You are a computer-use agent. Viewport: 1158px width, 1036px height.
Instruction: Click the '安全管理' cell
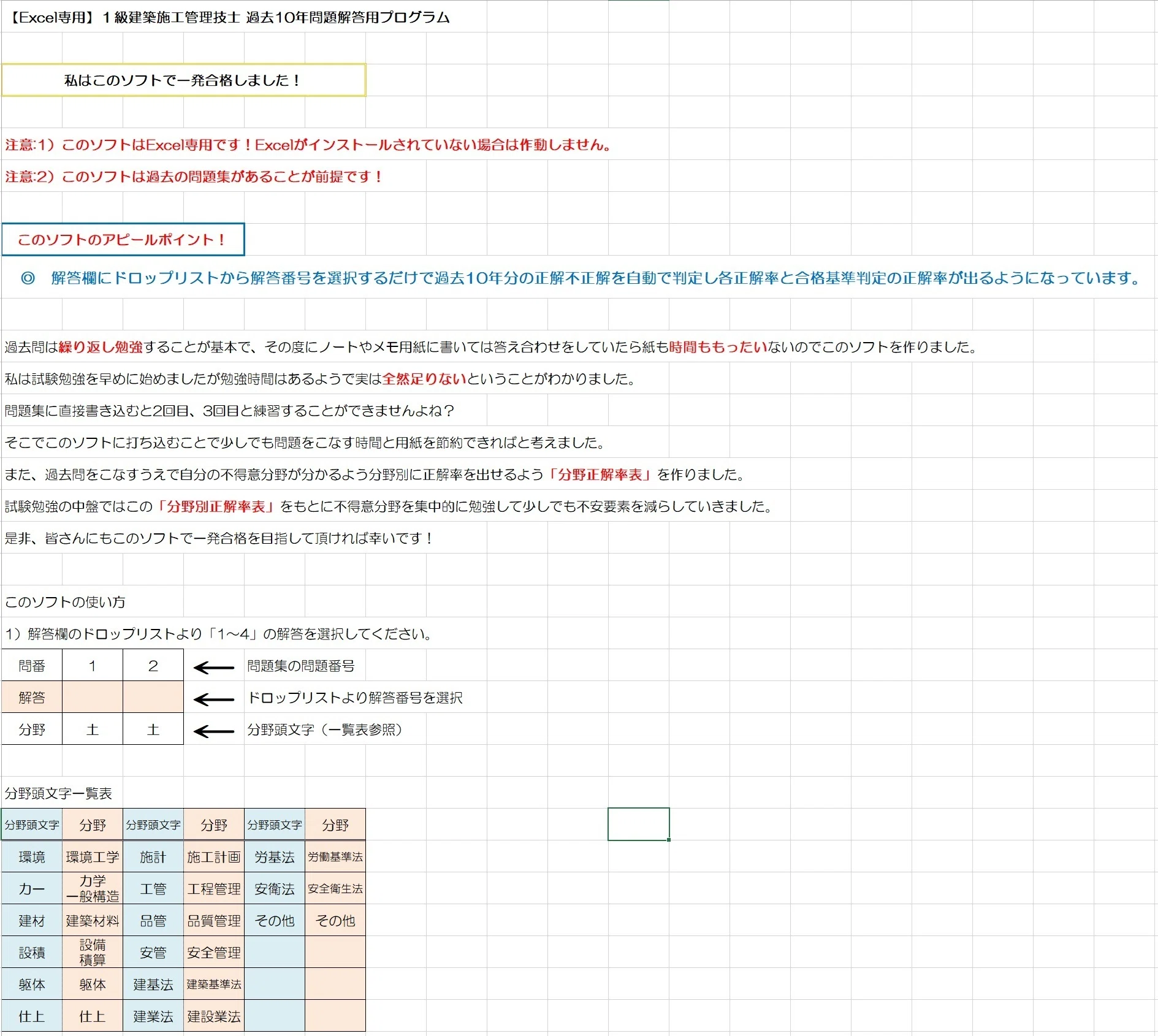coord(214,953)
